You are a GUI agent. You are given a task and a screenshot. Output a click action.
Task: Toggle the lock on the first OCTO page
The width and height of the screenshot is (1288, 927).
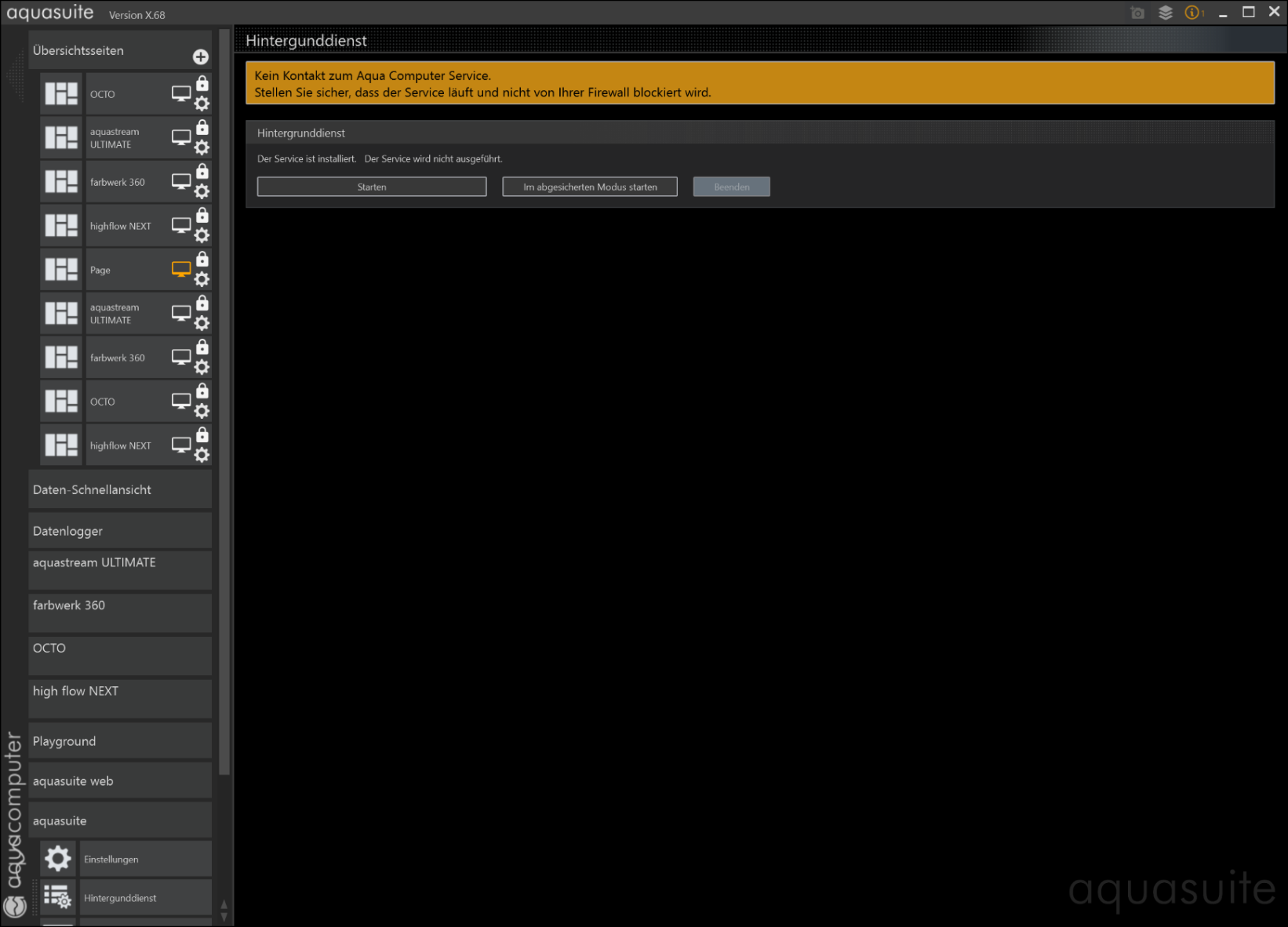[x=202, y=83]
